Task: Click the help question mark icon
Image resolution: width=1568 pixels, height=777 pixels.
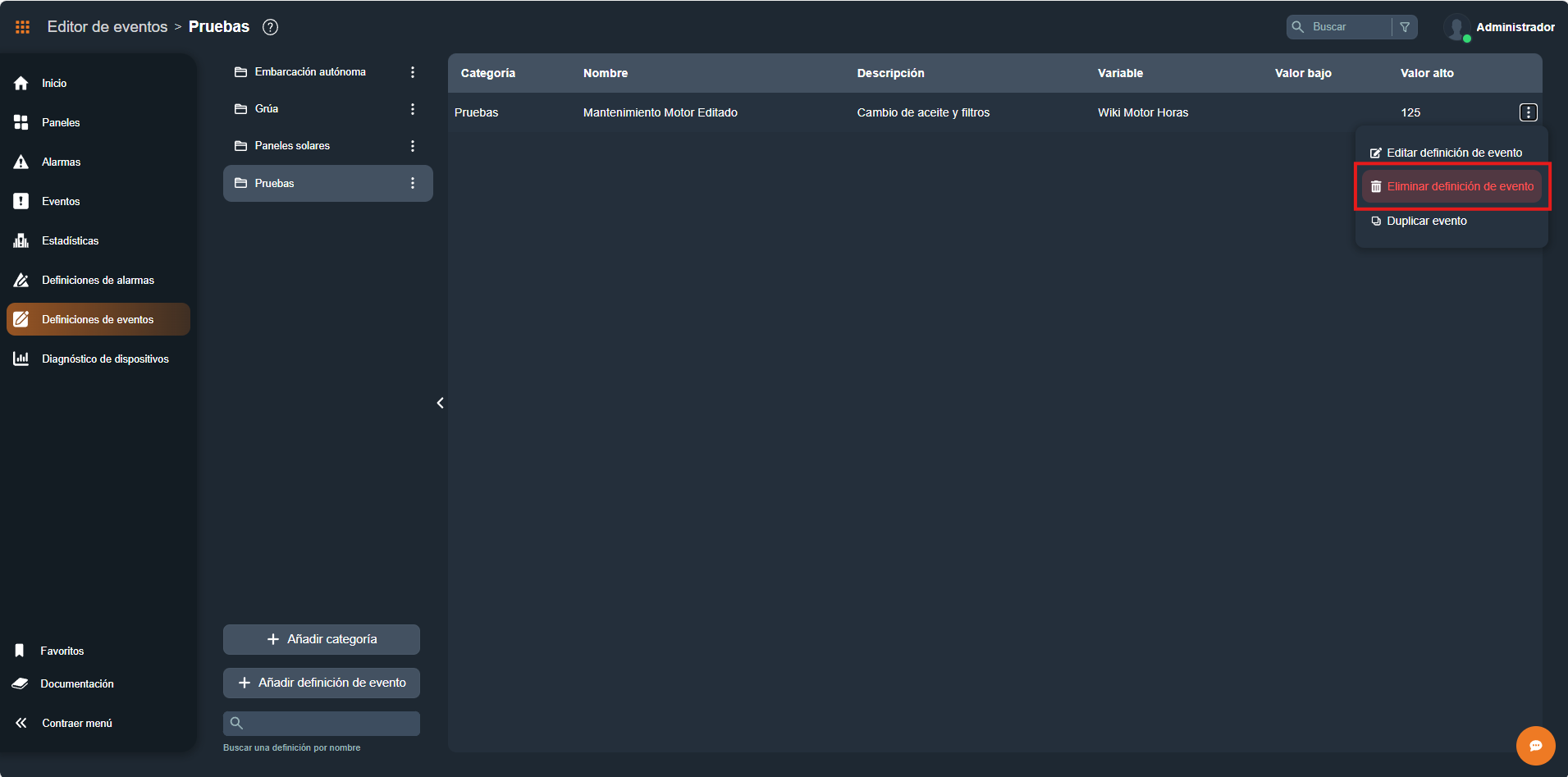Action: pos(270,27)
